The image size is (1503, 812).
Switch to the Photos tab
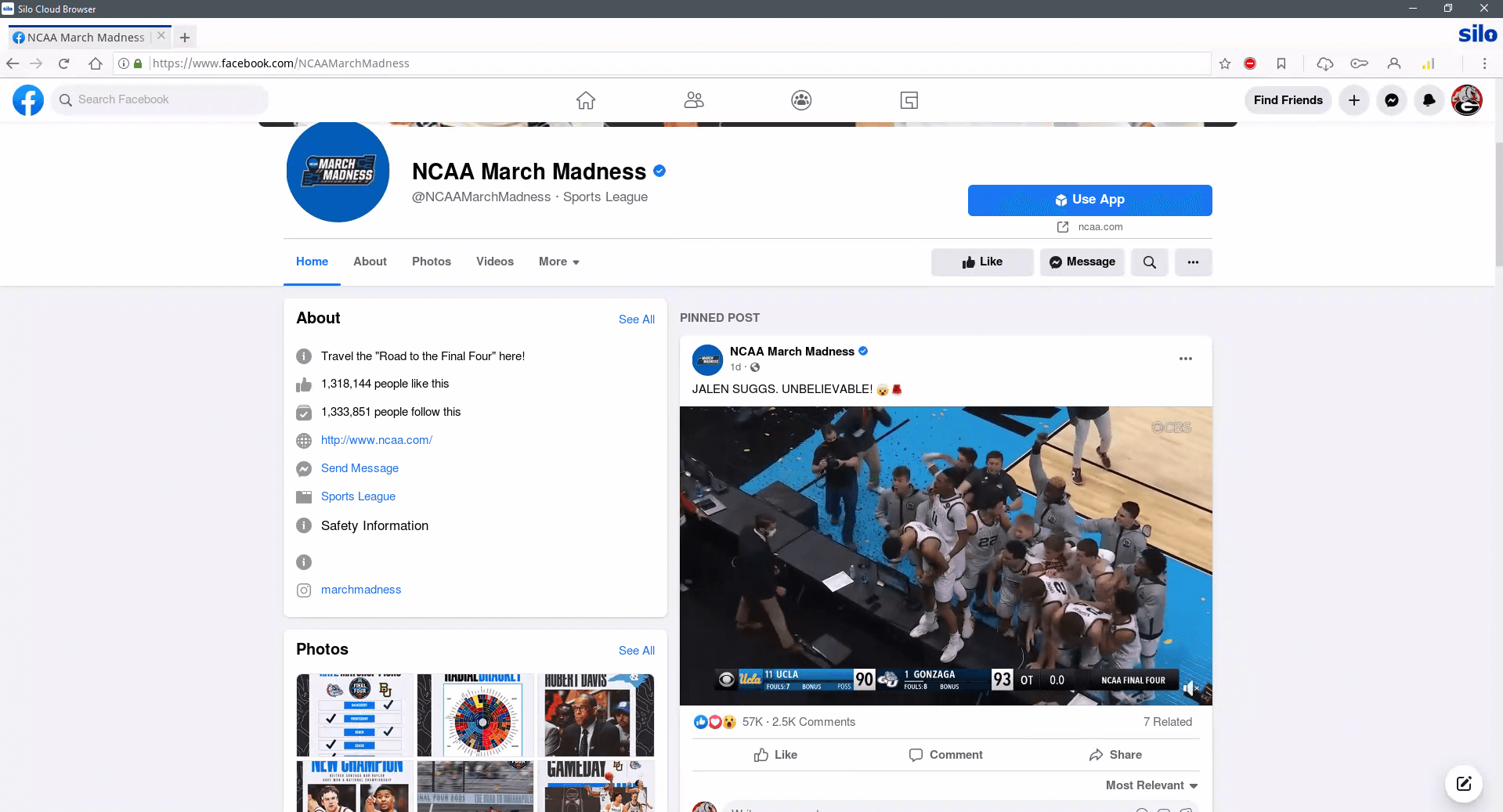tap(431, 262)
